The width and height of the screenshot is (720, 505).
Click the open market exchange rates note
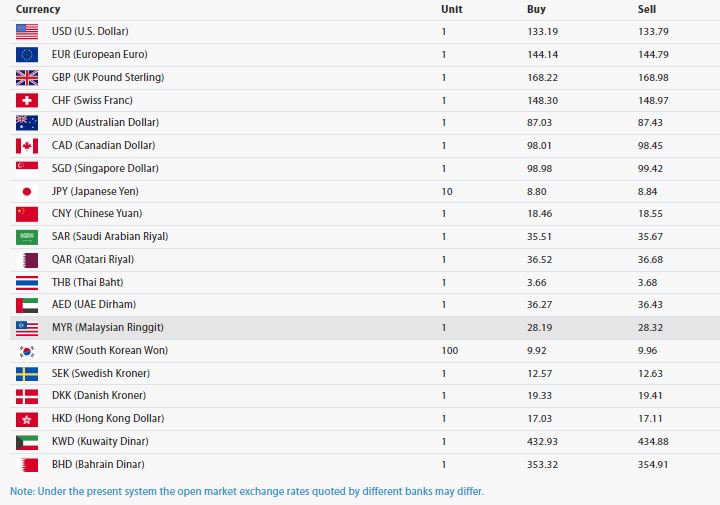point(247,492)
